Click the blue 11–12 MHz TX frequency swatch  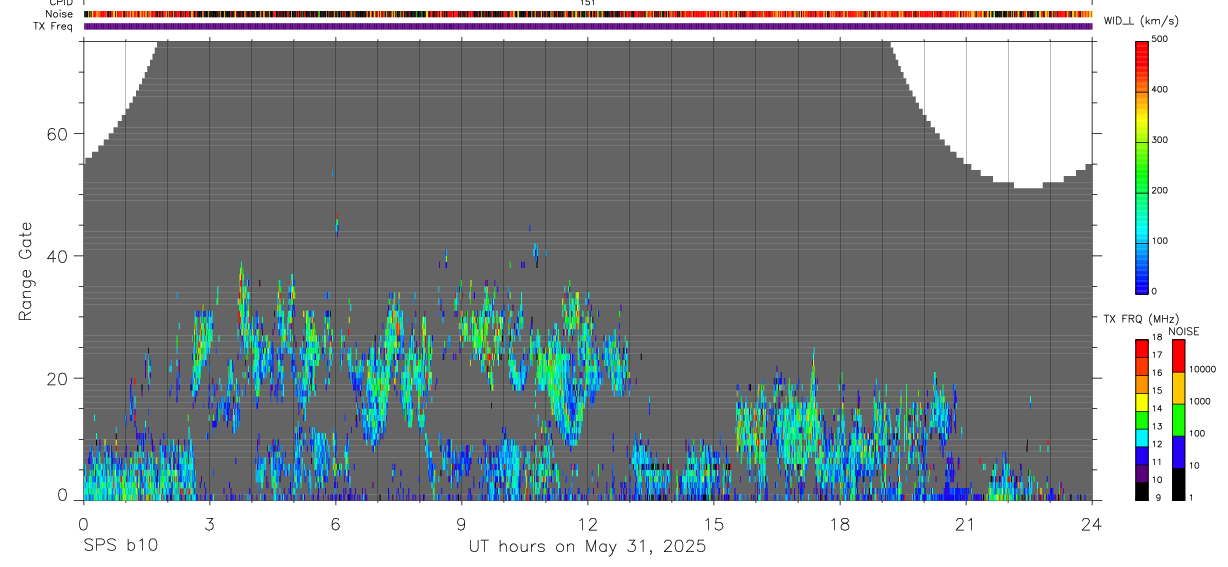click(x=1142, y=456)
